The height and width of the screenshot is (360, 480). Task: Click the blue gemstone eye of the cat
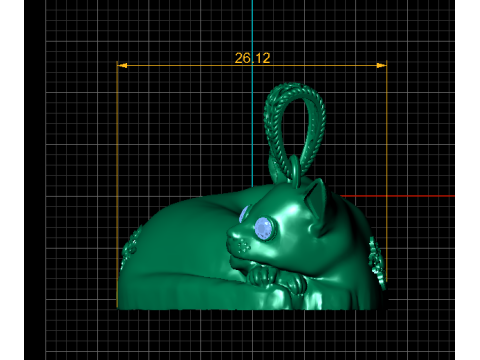264,228
